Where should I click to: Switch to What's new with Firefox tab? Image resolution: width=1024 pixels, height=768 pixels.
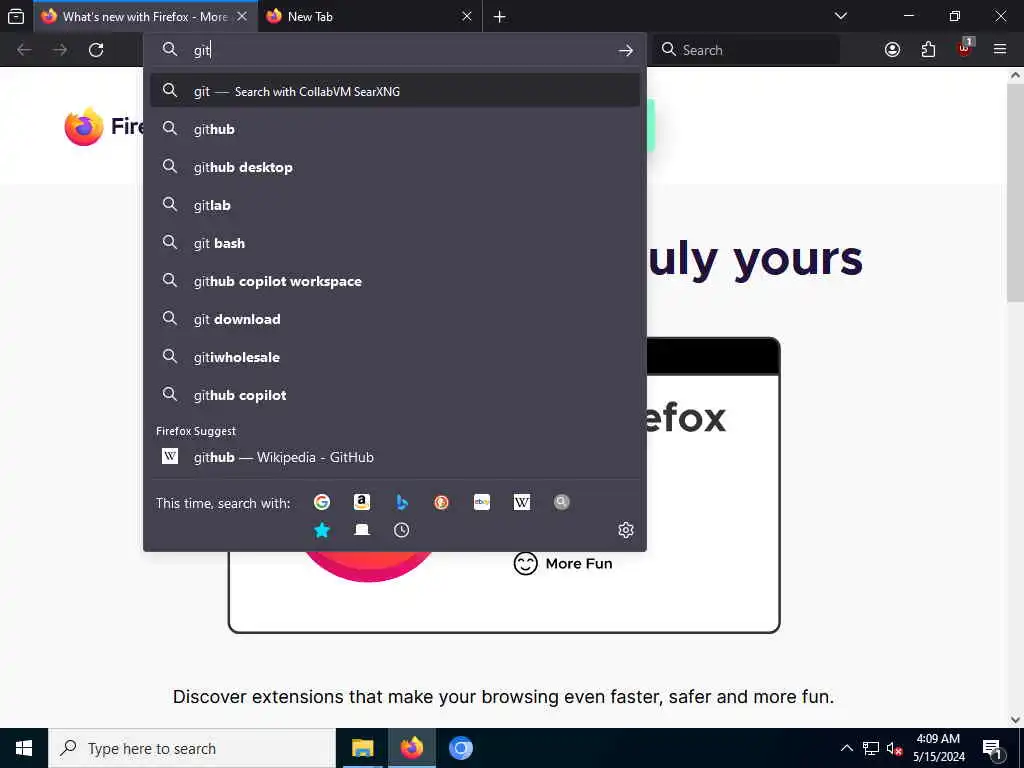[x=145, y=16]
